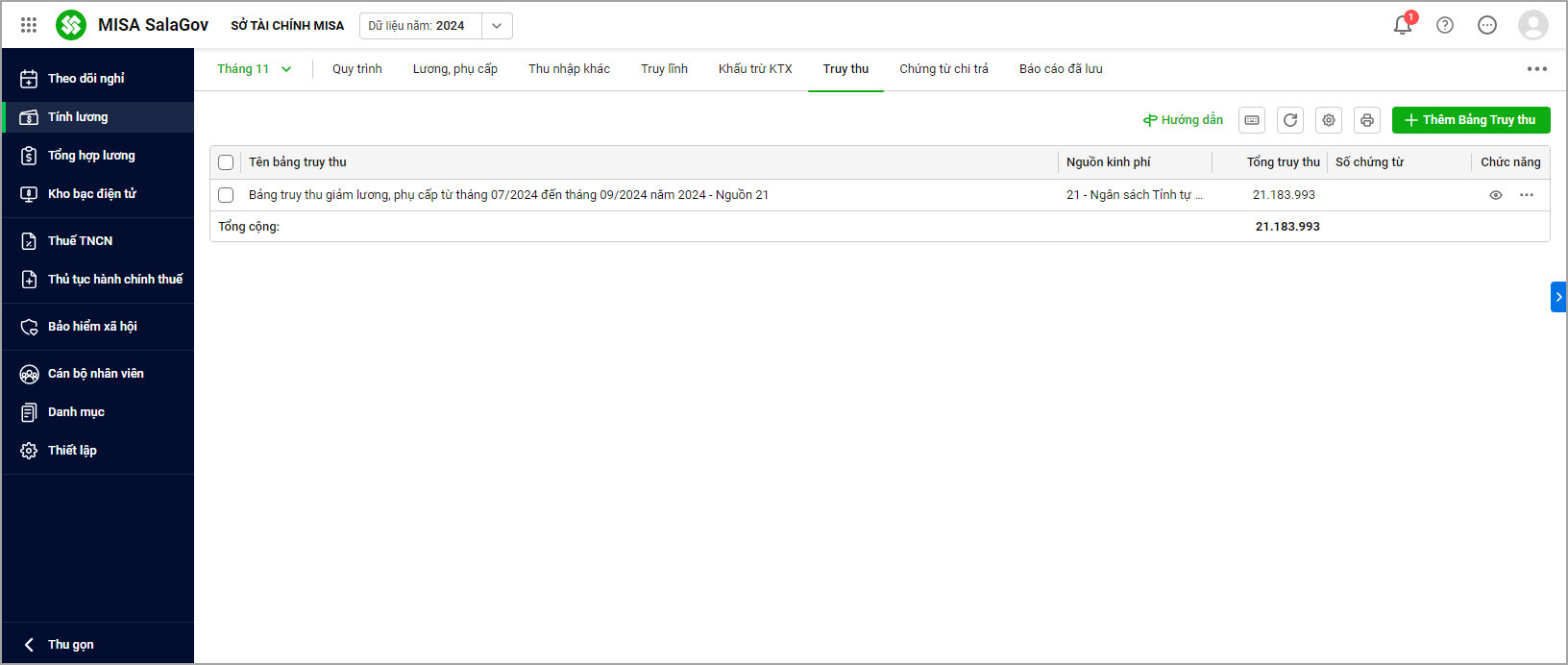
Task: Check the Bảng truy thu row checkbox
Action: tap(226, 195)
